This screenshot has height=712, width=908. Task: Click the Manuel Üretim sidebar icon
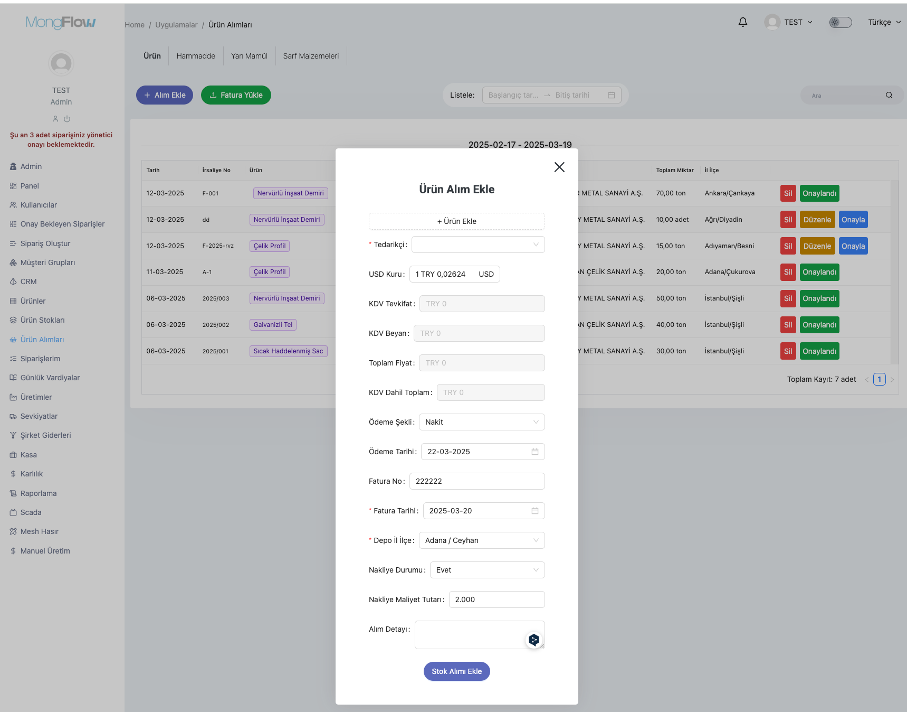click(x=13, y=550)
